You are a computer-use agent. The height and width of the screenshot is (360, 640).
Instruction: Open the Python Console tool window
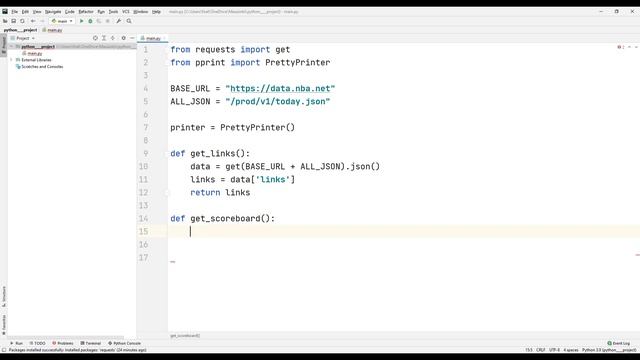(x=124, y=343)
